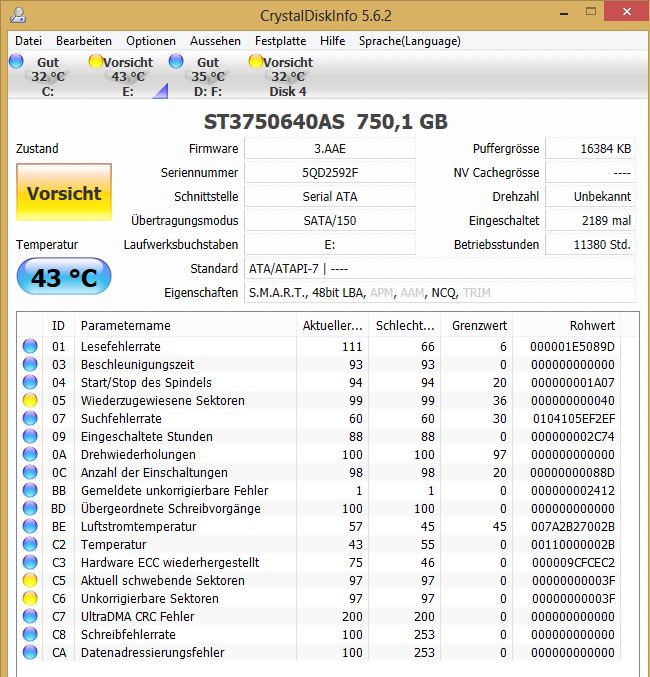Select the Datenadressierungsfehler parameter name
Image resolution: width=650 pixels, height=677 pixels.
point(152,652)
